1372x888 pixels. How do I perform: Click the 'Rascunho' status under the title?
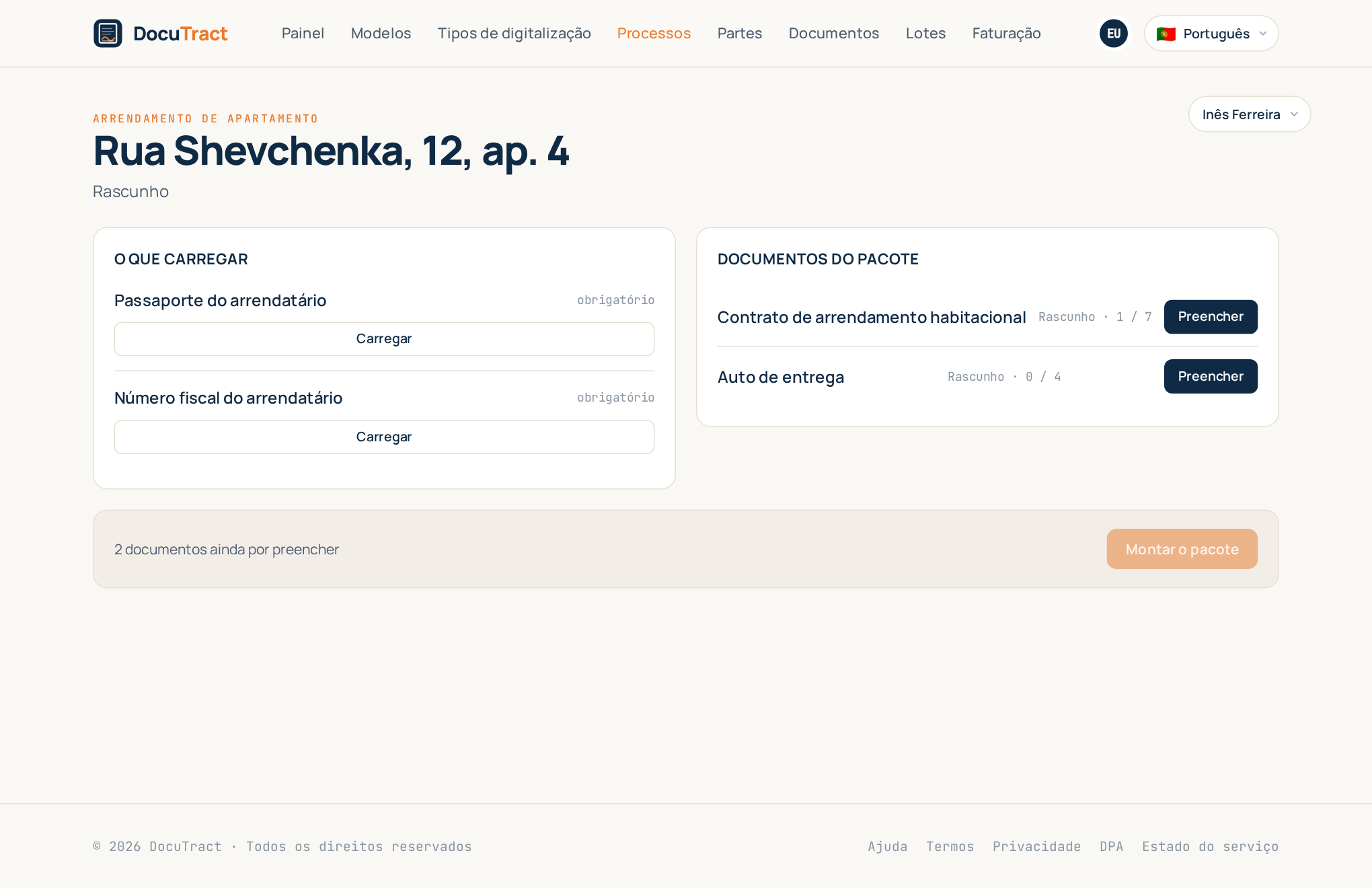coord(130,192)
